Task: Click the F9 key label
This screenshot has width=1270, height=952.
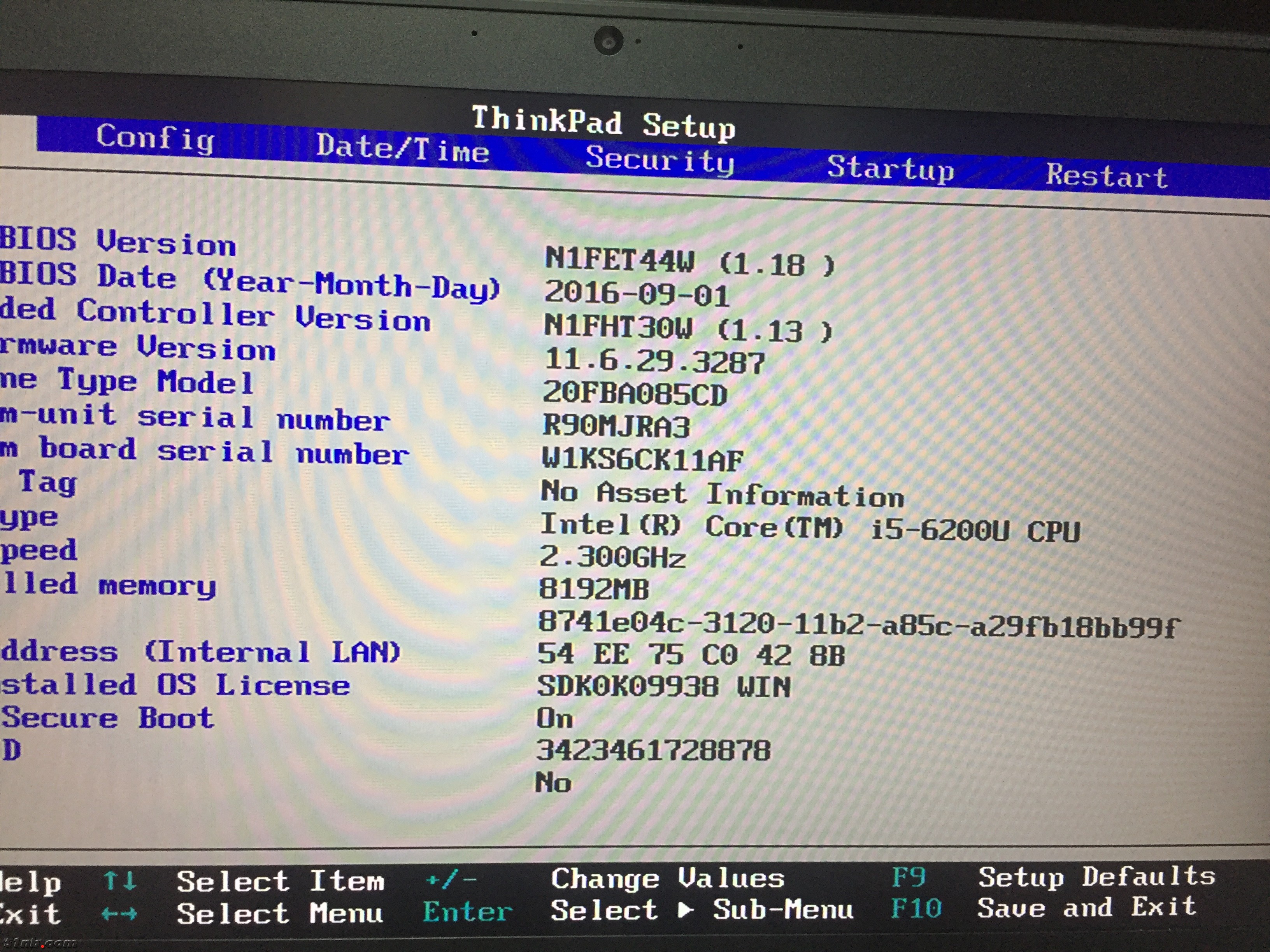Action: pyautogui.click(x=908, y=877)
